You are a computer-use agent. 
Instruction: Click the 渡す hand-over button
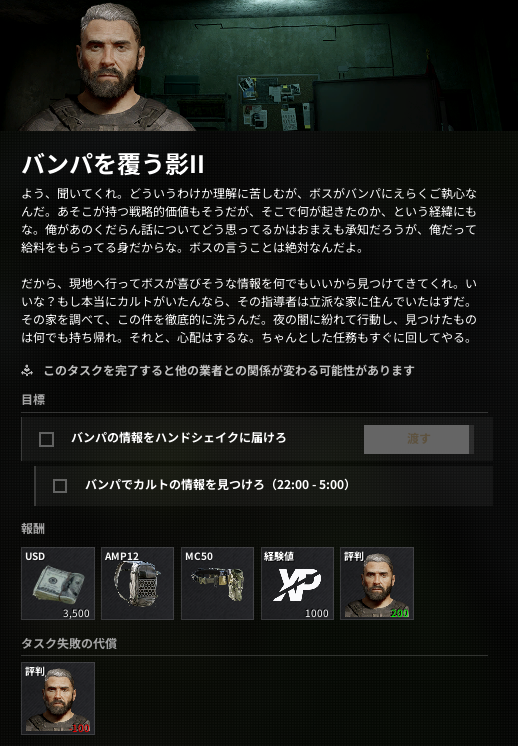click(418, 439)
